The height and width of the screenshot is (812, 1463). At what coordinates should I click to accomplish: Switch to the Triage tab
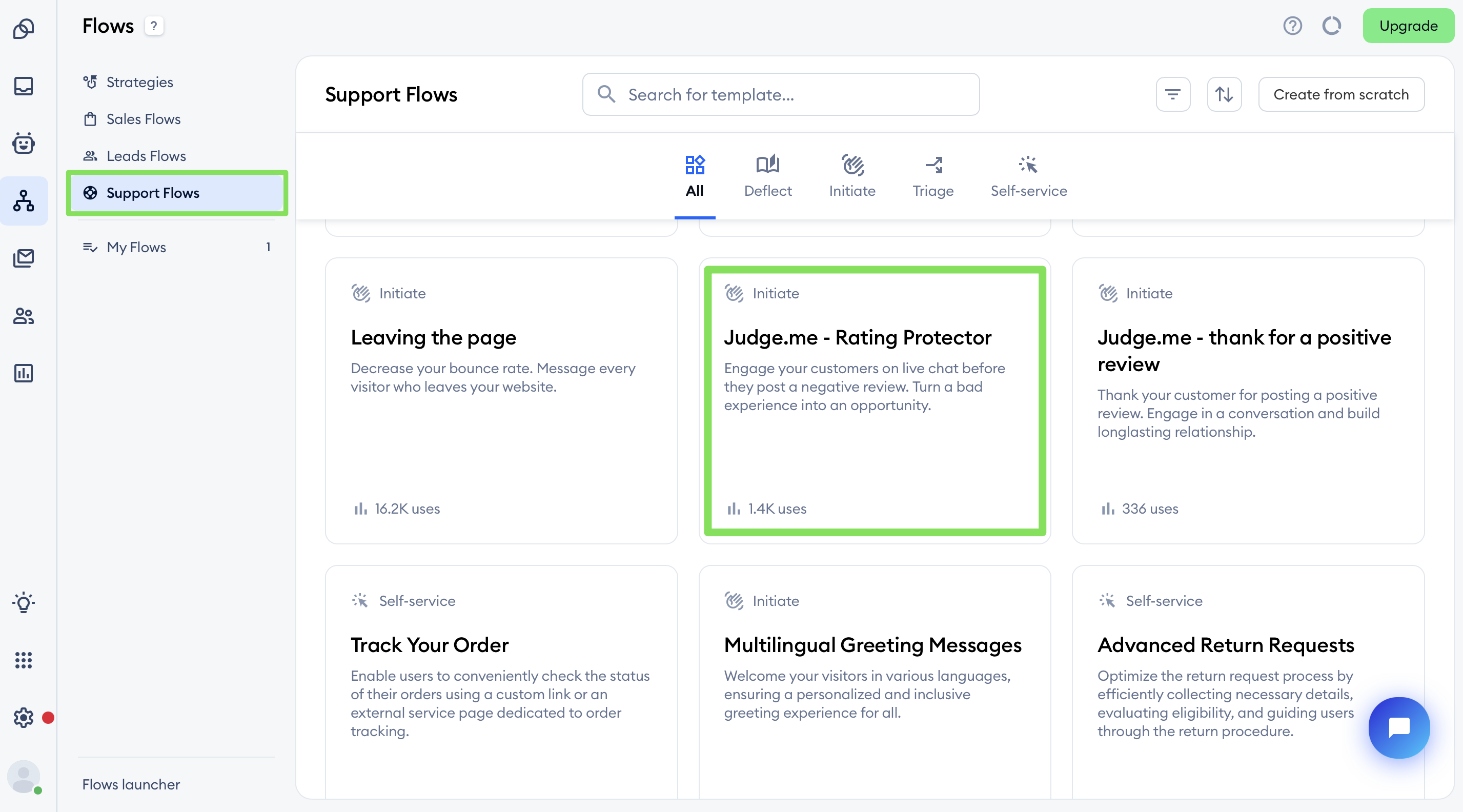(933, 176)
